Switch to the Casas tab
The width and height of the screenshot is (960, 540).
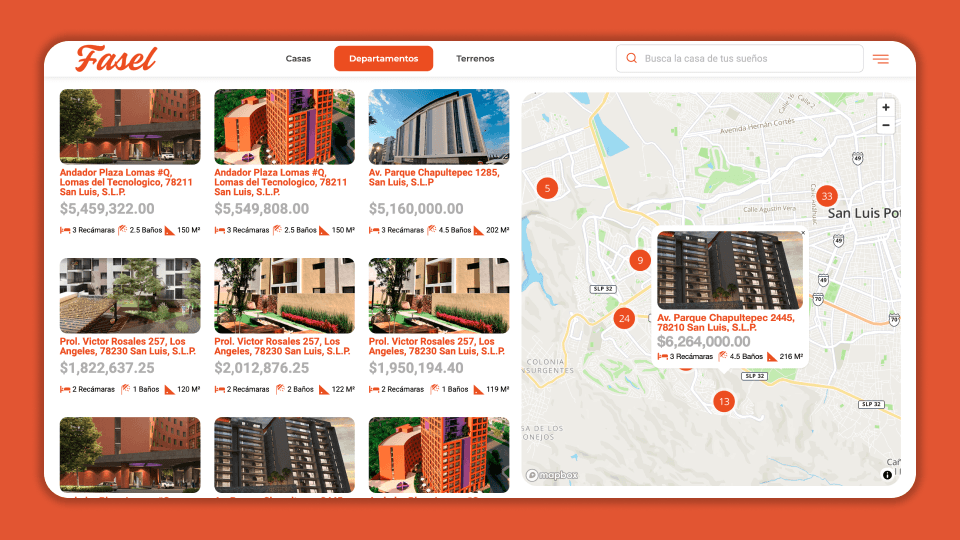298,59
